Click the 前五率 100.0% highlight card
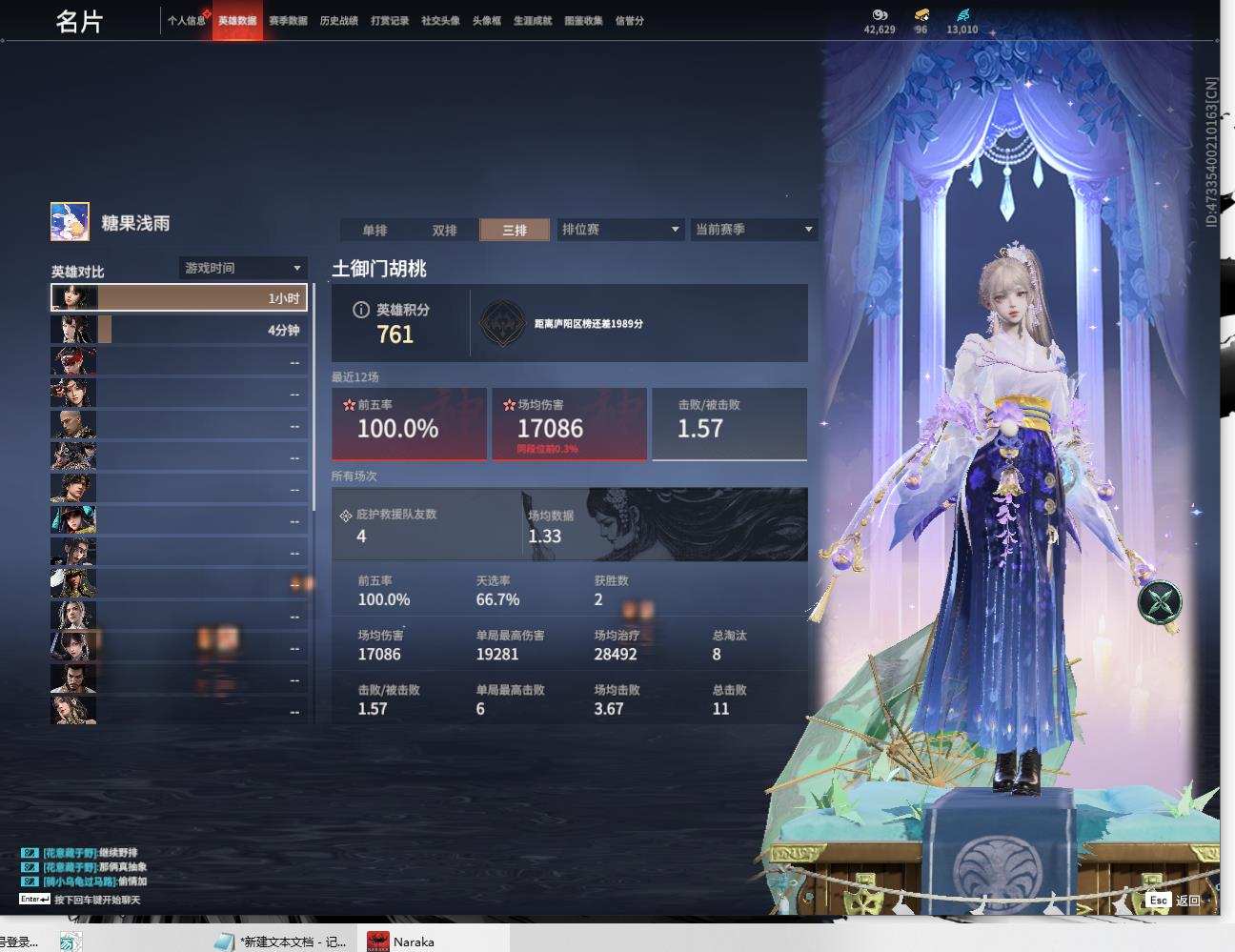 409,423
